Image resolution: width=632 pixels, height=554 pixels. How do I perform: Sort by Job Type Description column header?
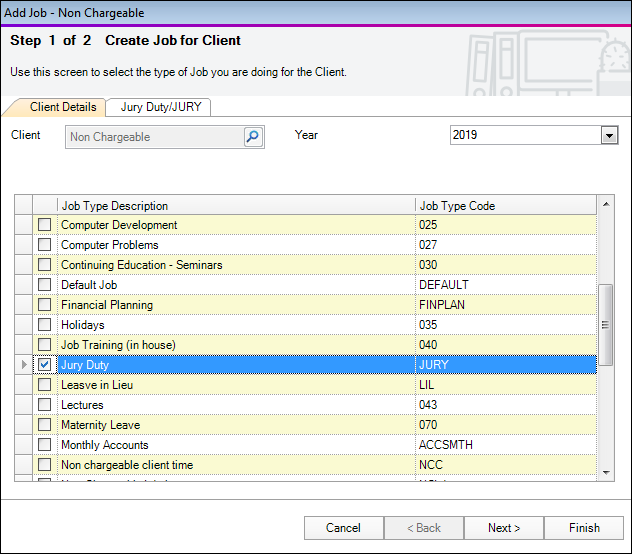[x=235, y=206]
